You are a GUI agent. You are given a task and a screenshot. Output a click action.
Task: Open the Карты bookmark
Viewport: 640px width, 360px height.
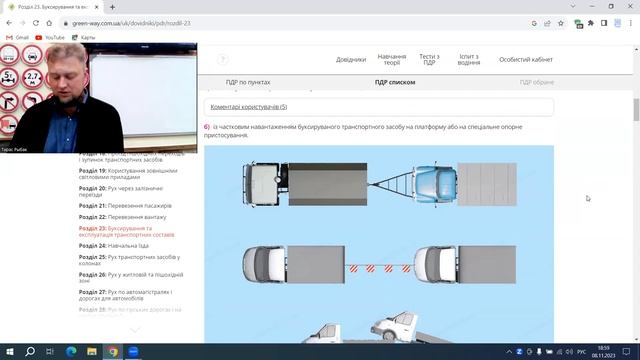coord(84,38)
